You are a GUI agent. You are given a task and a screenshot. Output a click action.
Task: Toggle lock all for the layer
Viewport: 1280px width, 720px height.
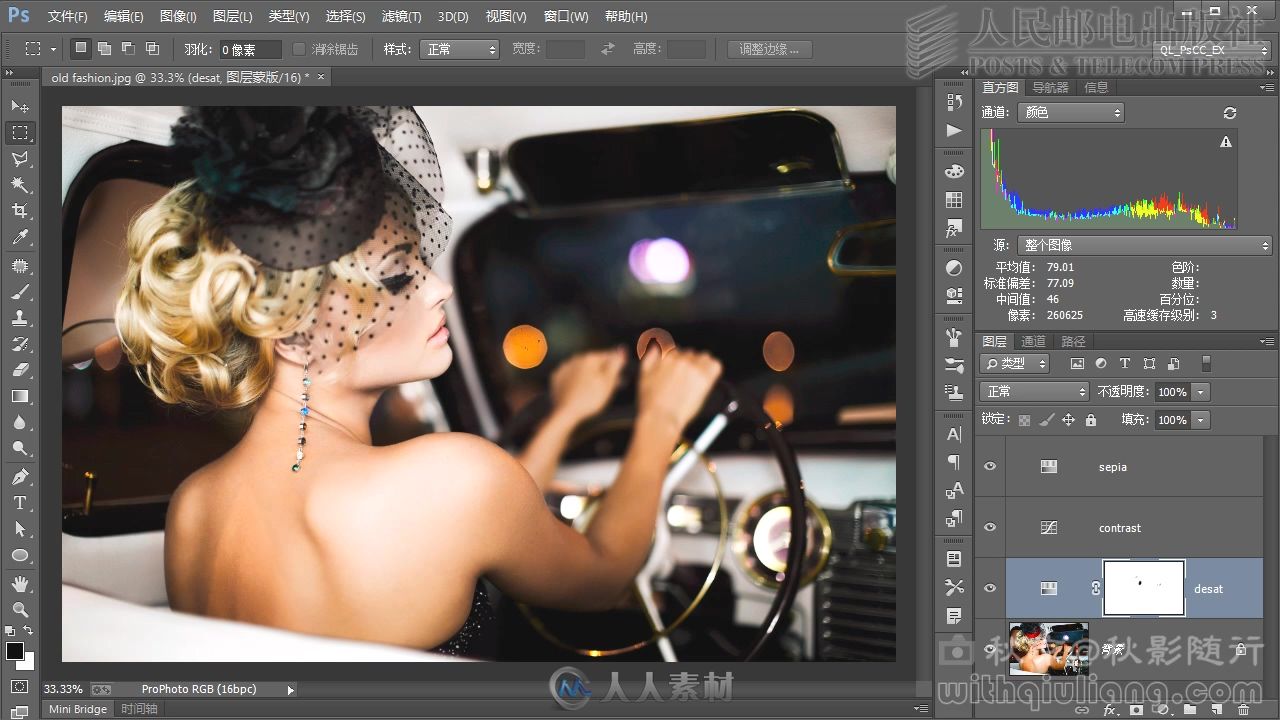point(1091,420)
